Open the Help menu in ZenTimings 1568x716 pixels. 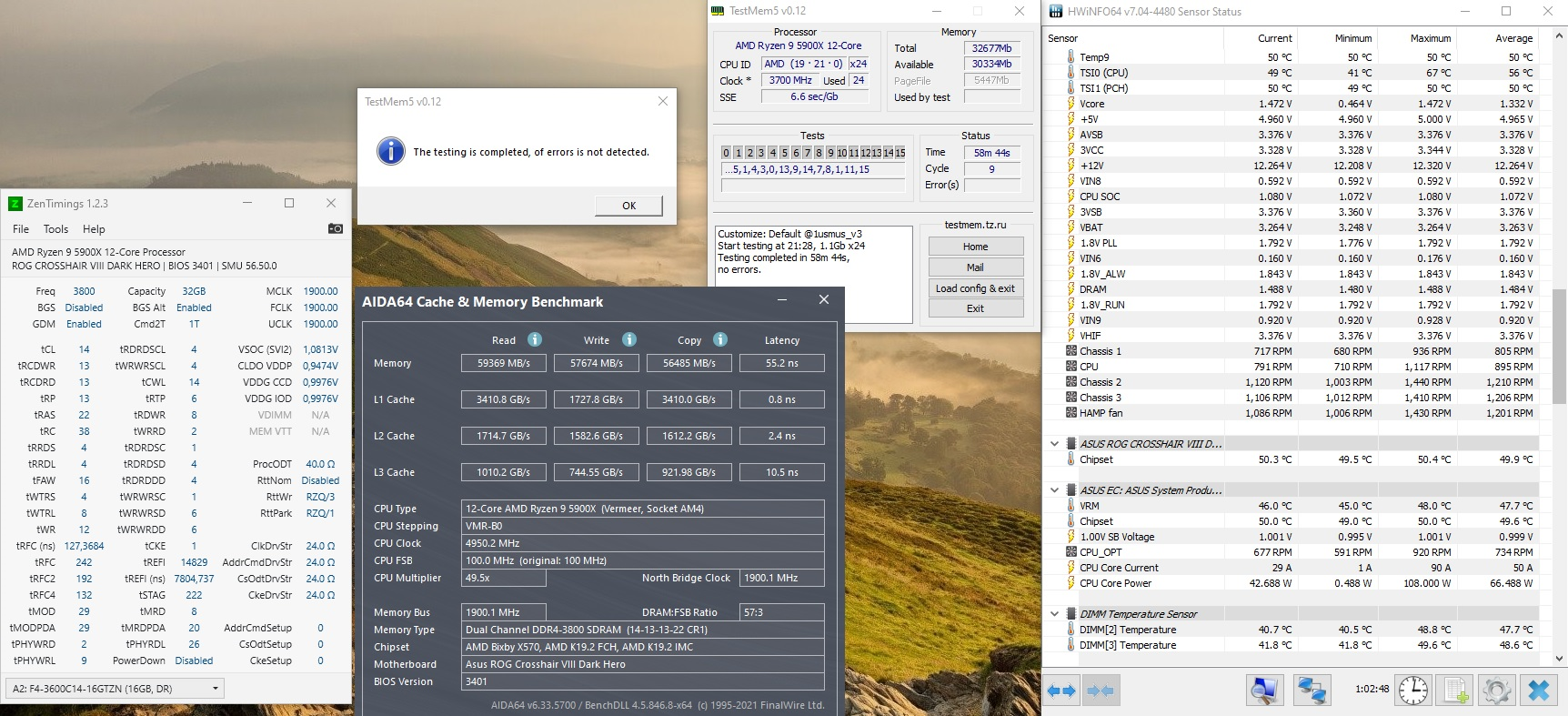94,229
